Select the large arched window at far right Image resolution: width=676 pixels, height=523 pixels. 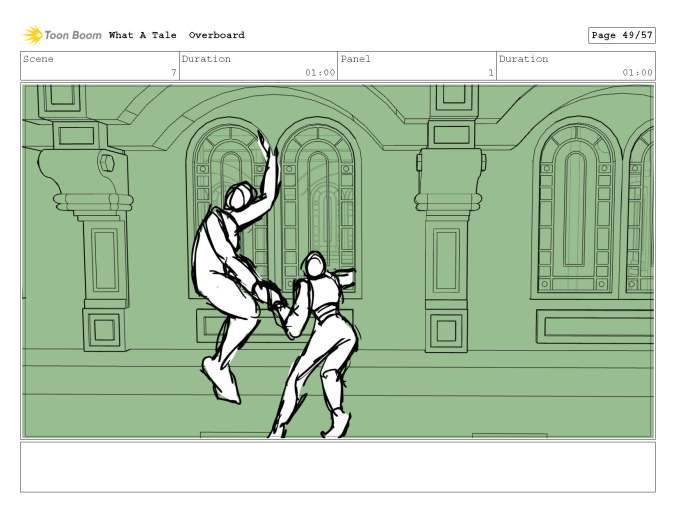pyautogui.click(x=574, y=210)
